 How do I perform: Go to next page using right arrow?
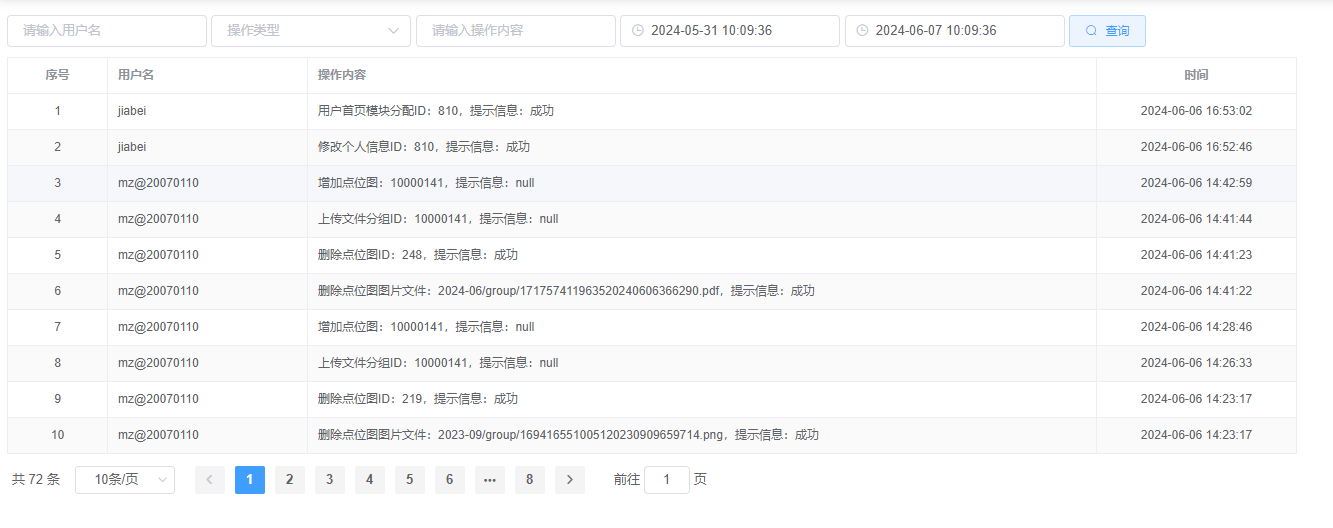tap(569, 480)
